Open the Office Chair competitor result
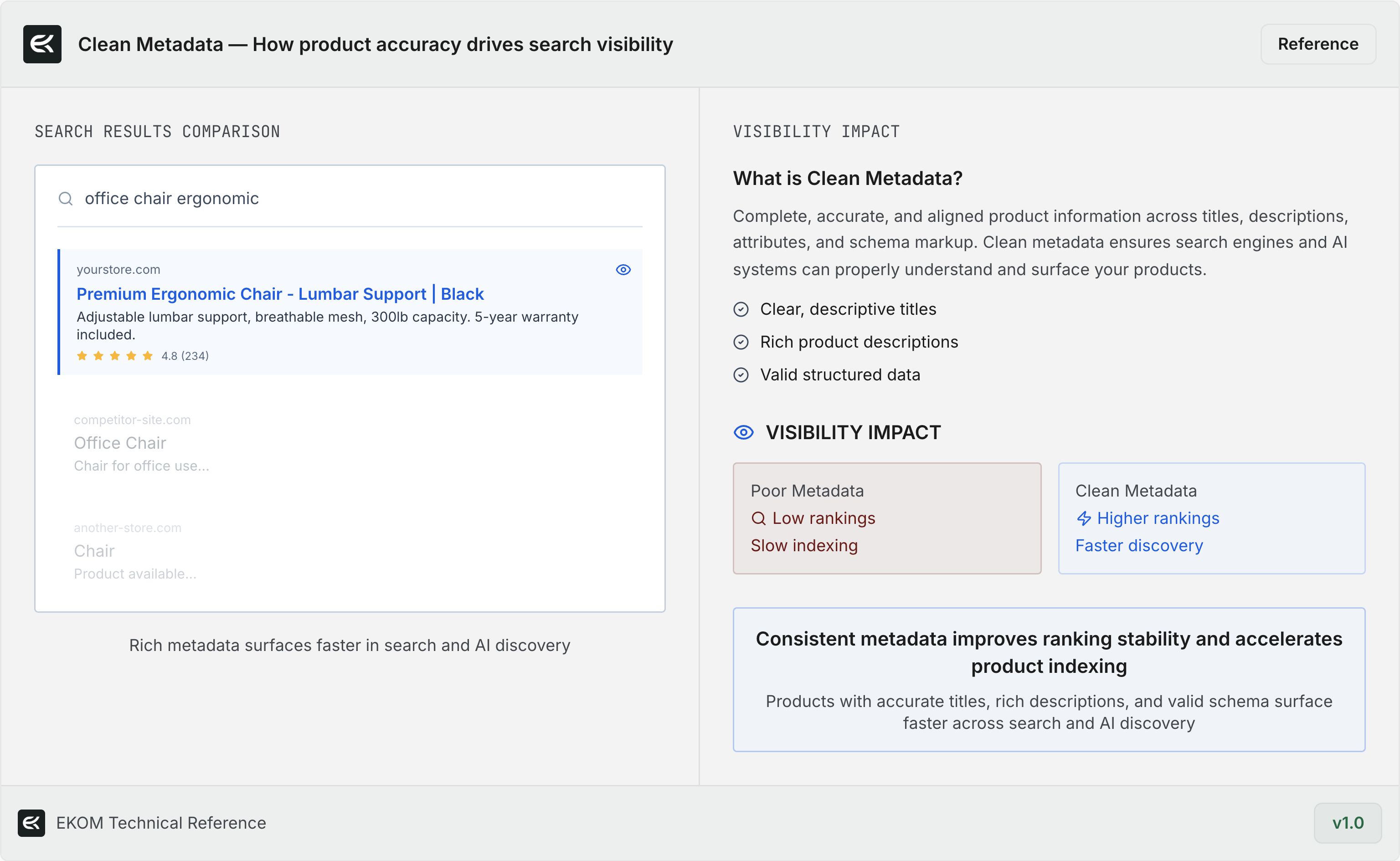Screen dimensions: 1400x861 [x=120, y=443]
